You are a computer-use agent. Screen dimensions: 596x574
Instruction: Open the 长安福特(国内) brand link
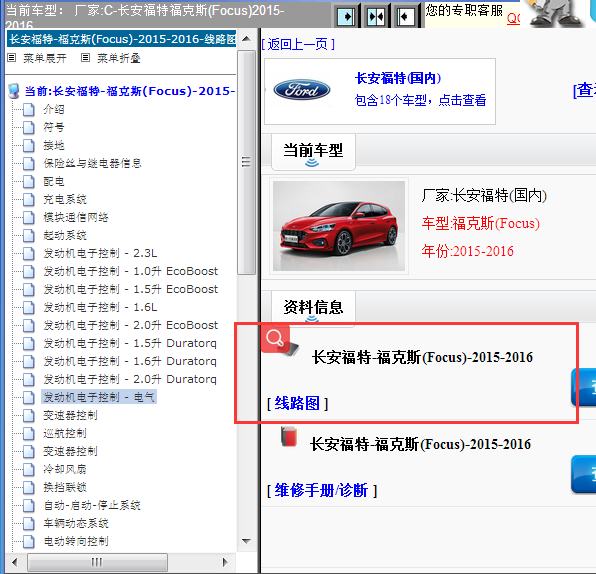[x=398, y=78]
